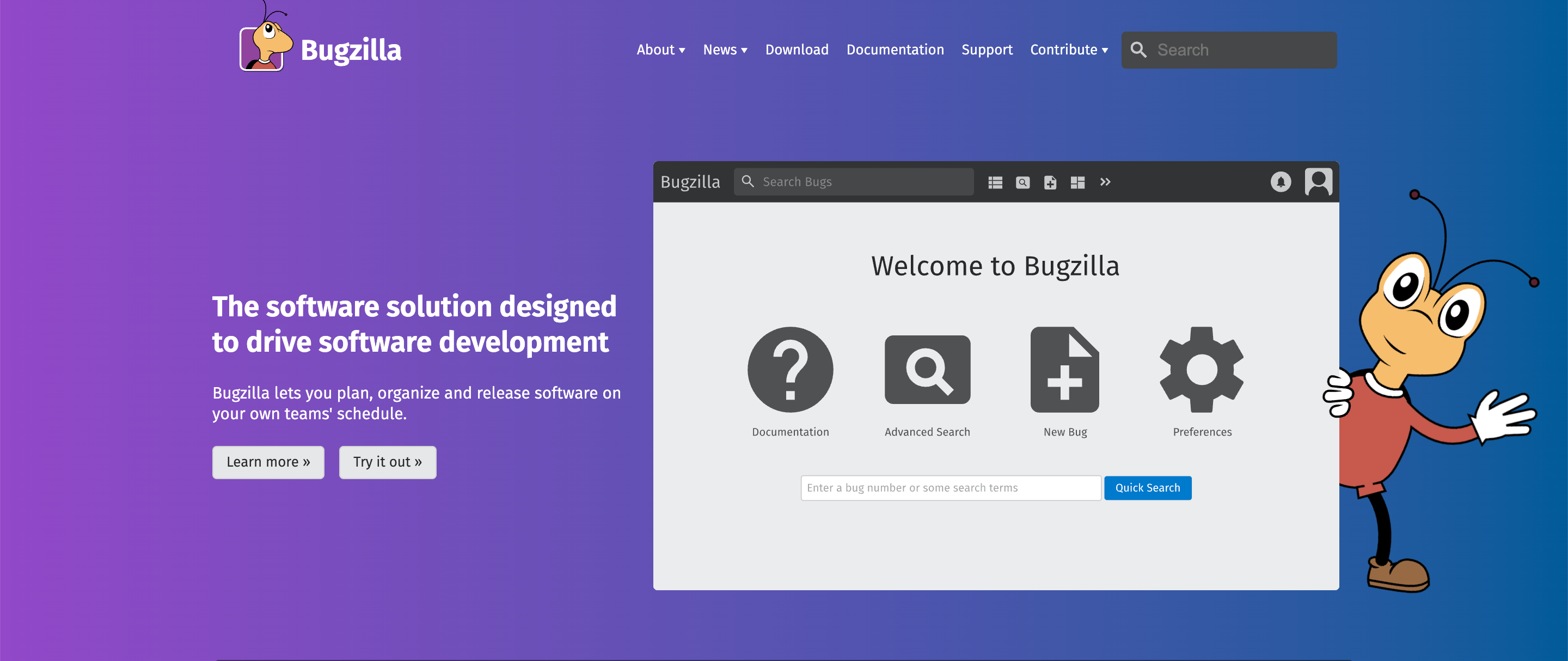Click the software solution headline text
The image size is (1568, 661).
[x=414, y=324]
